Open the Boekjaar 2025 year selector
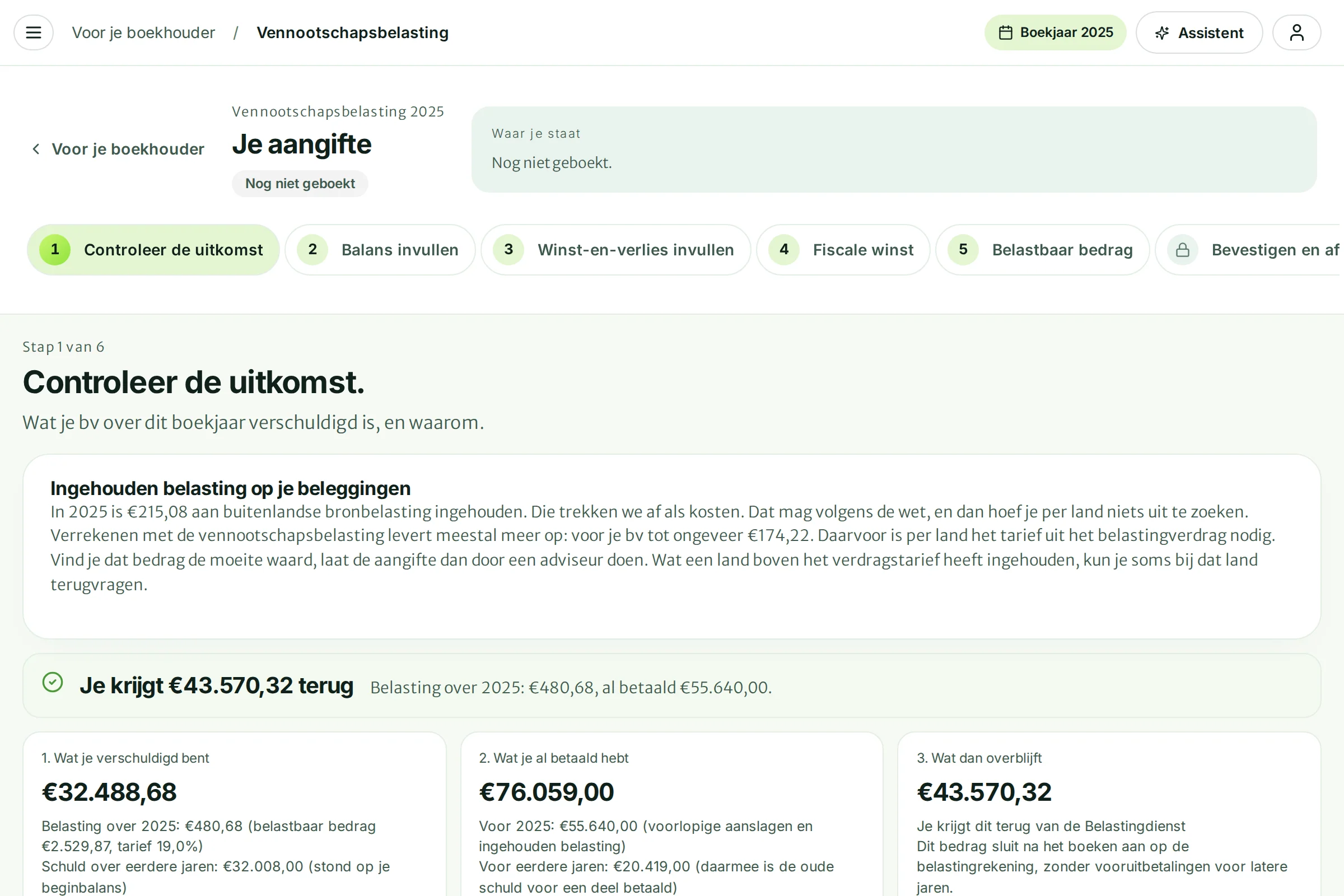1344x896 pixels. 1055,32
